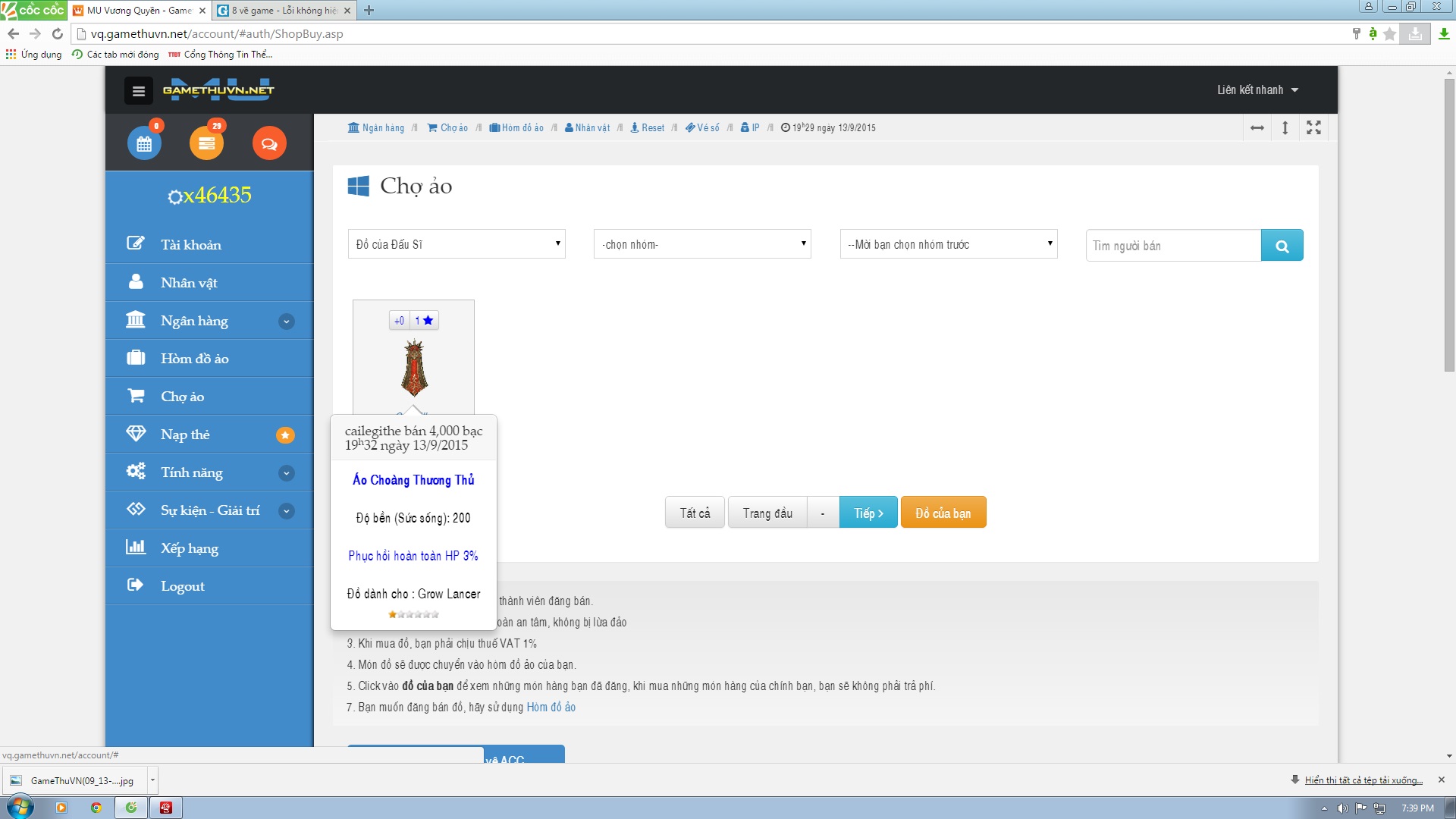Click the orange 'Đồ của bạn' button
The image size is (1456, 819).
pyautogui.click(x=943, y=513)
